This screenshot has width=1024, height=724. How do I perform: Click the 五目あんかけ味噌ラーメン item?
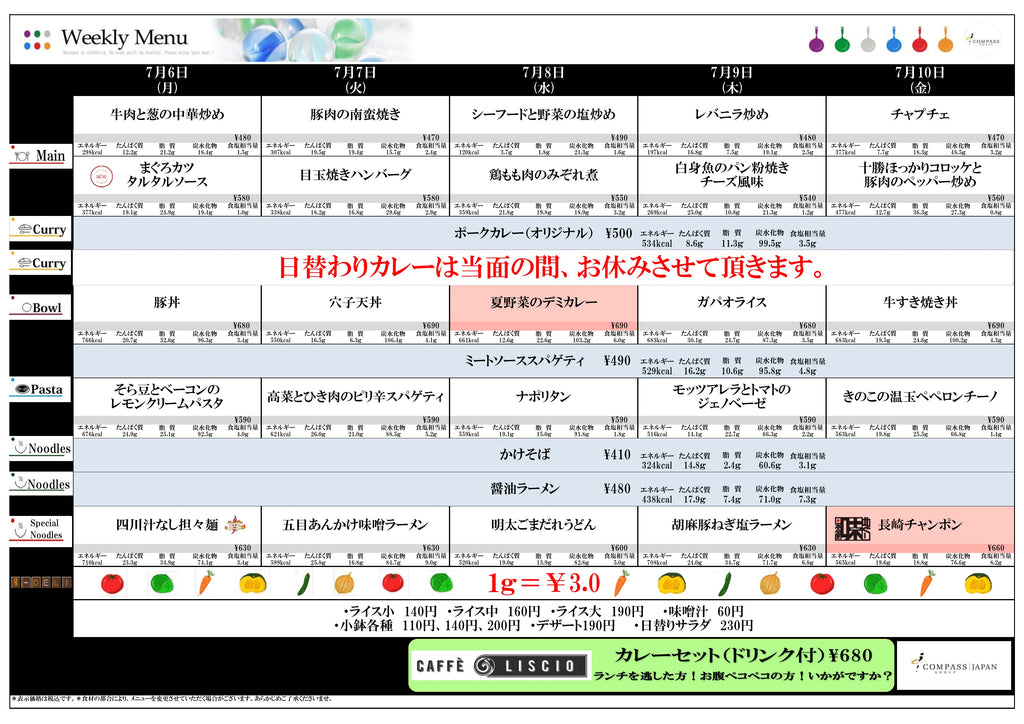[355, 525]
